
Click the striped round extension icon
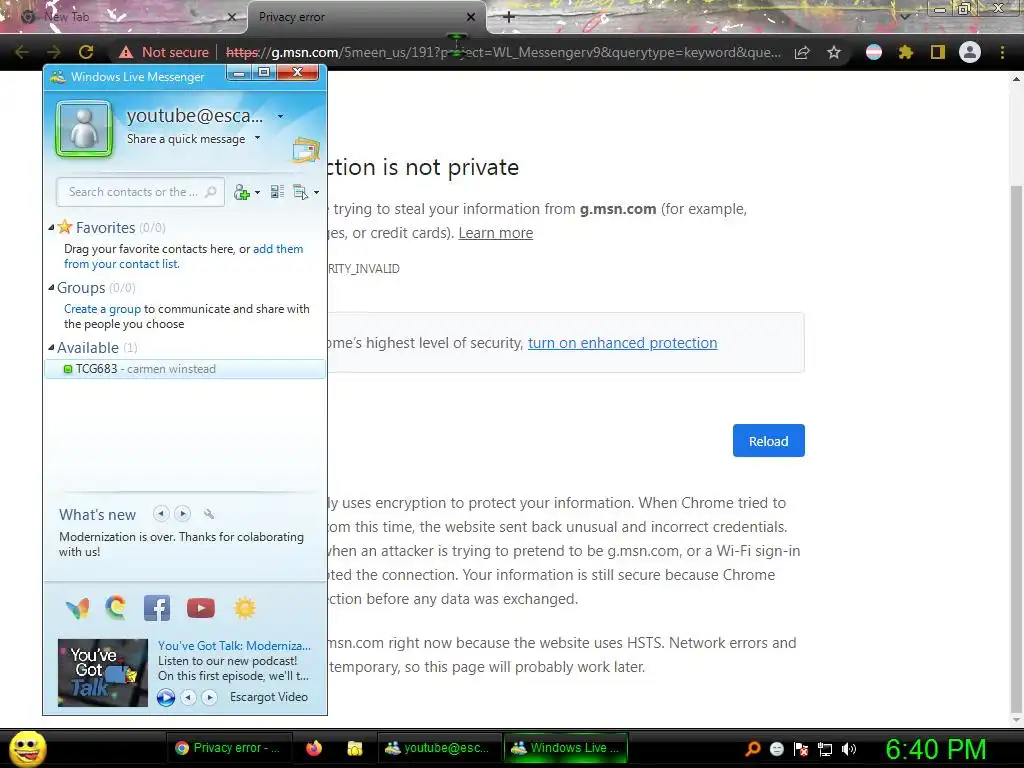point(874,52)
